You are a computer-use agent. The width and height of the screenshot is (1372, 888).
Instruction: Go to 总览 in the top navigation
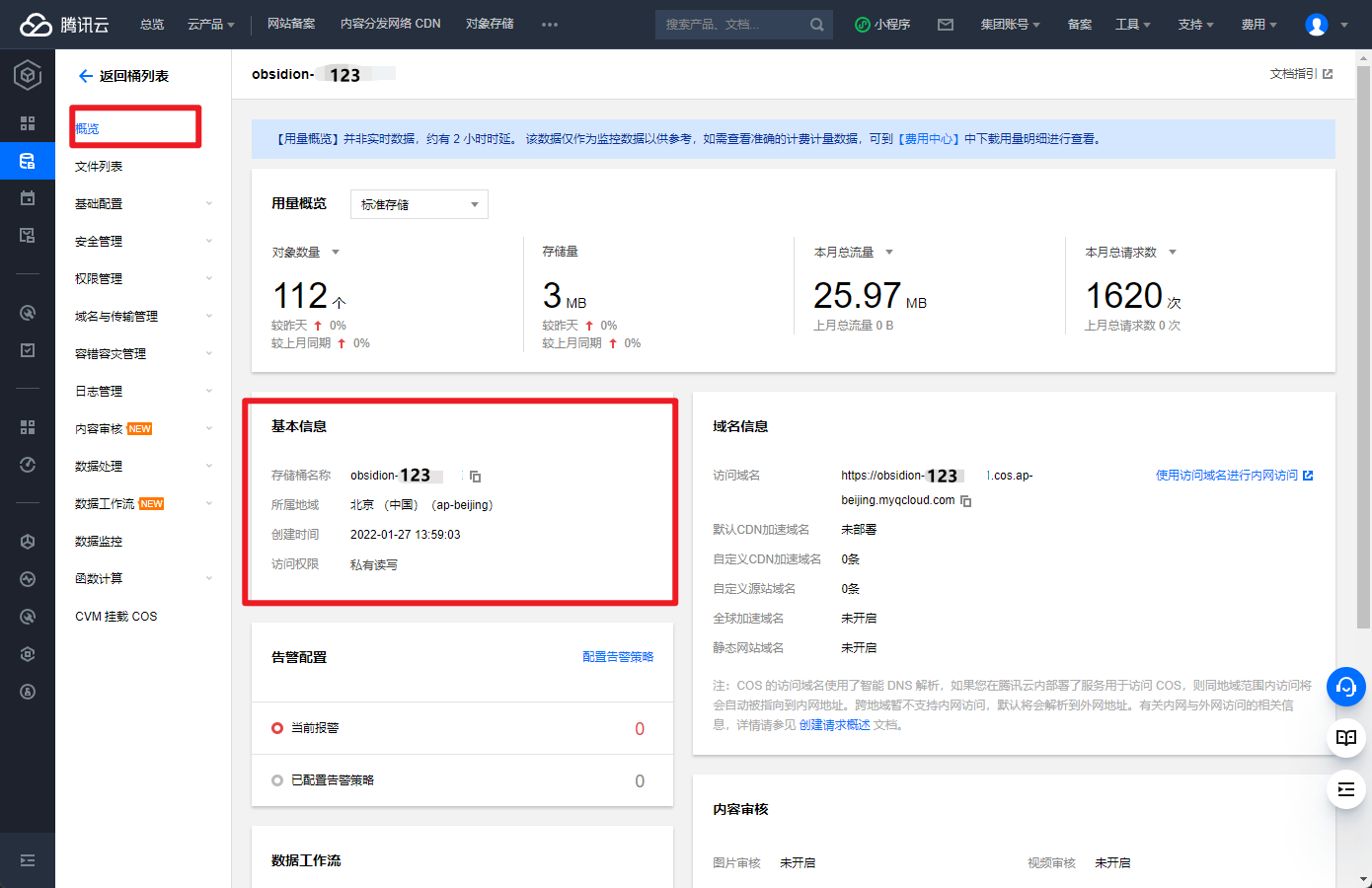point(152,25)
